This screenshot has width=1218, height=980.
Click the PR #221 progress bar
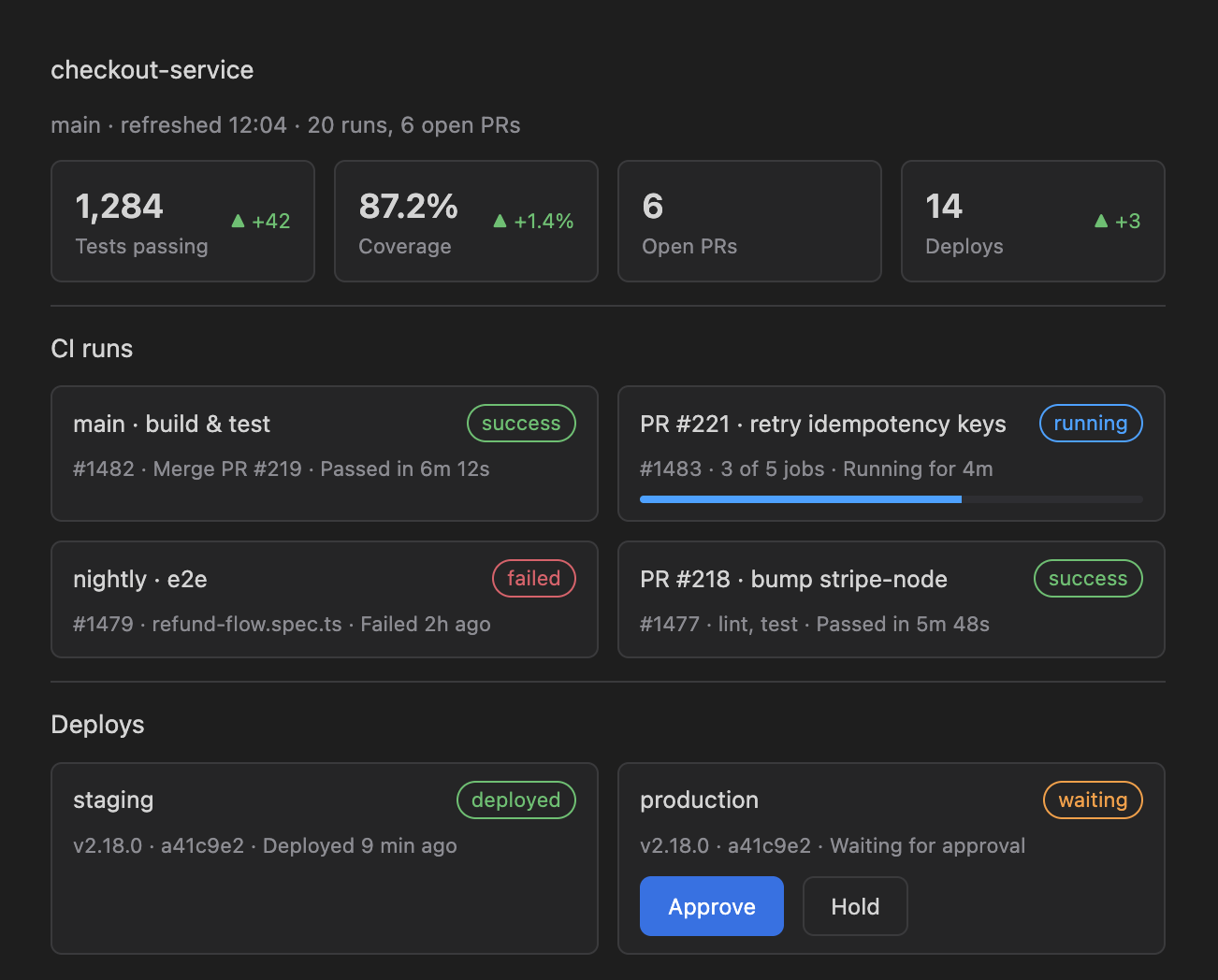(892, 499)
